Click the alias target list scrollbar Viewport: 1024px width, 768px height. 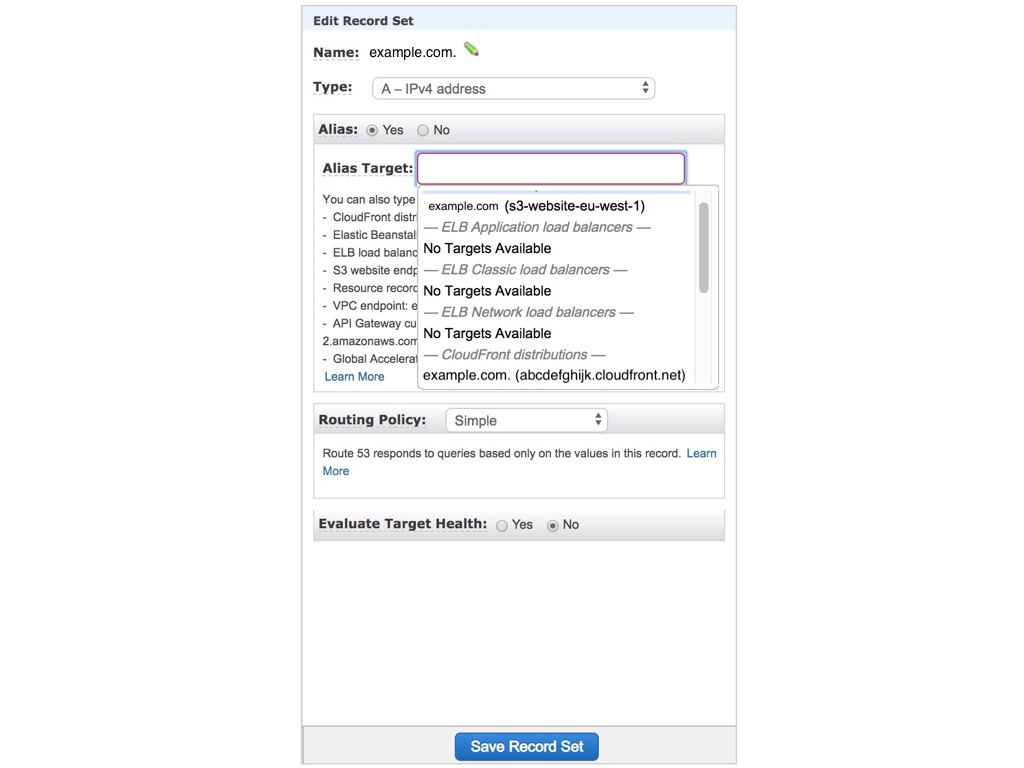click(x=703, y=248)
